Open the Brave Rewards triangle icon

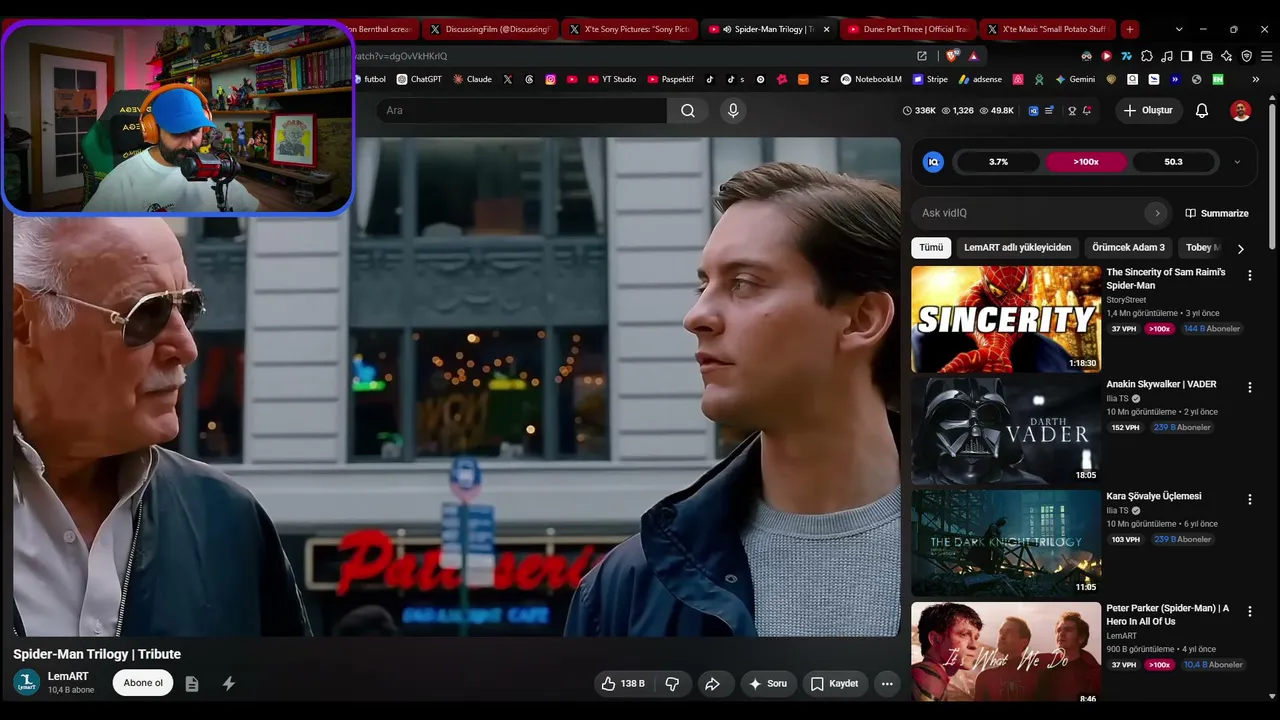point(973,56)
